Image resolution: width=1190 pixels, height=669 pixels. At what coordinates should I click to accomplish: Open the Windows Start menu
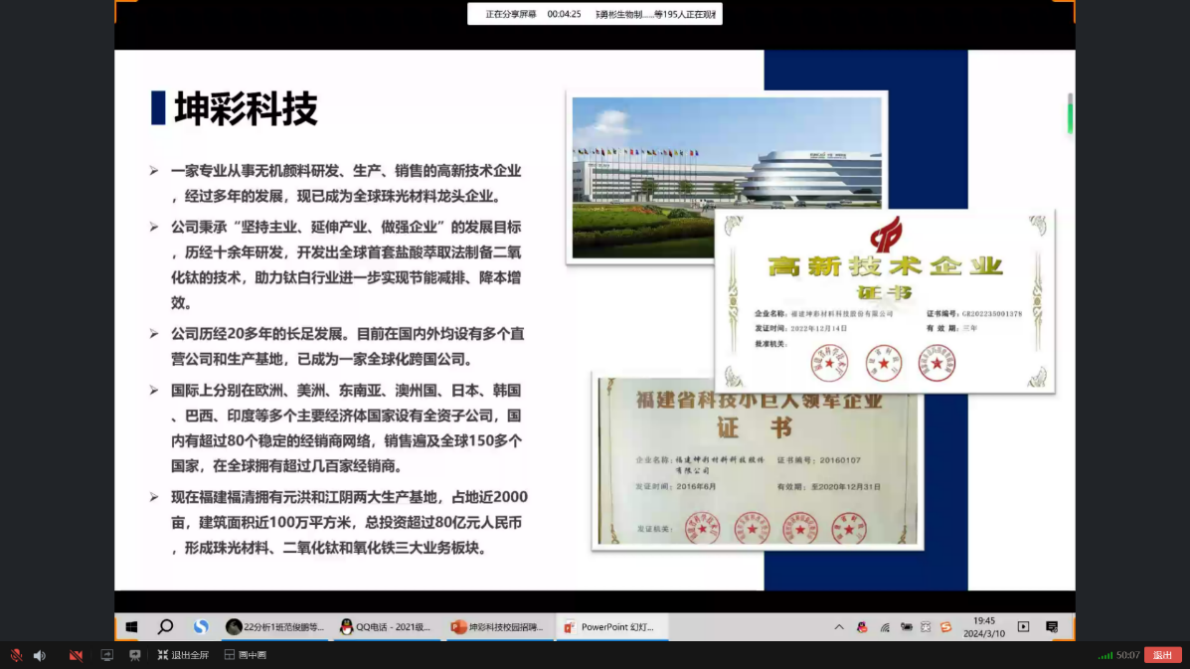pos(131,627)
